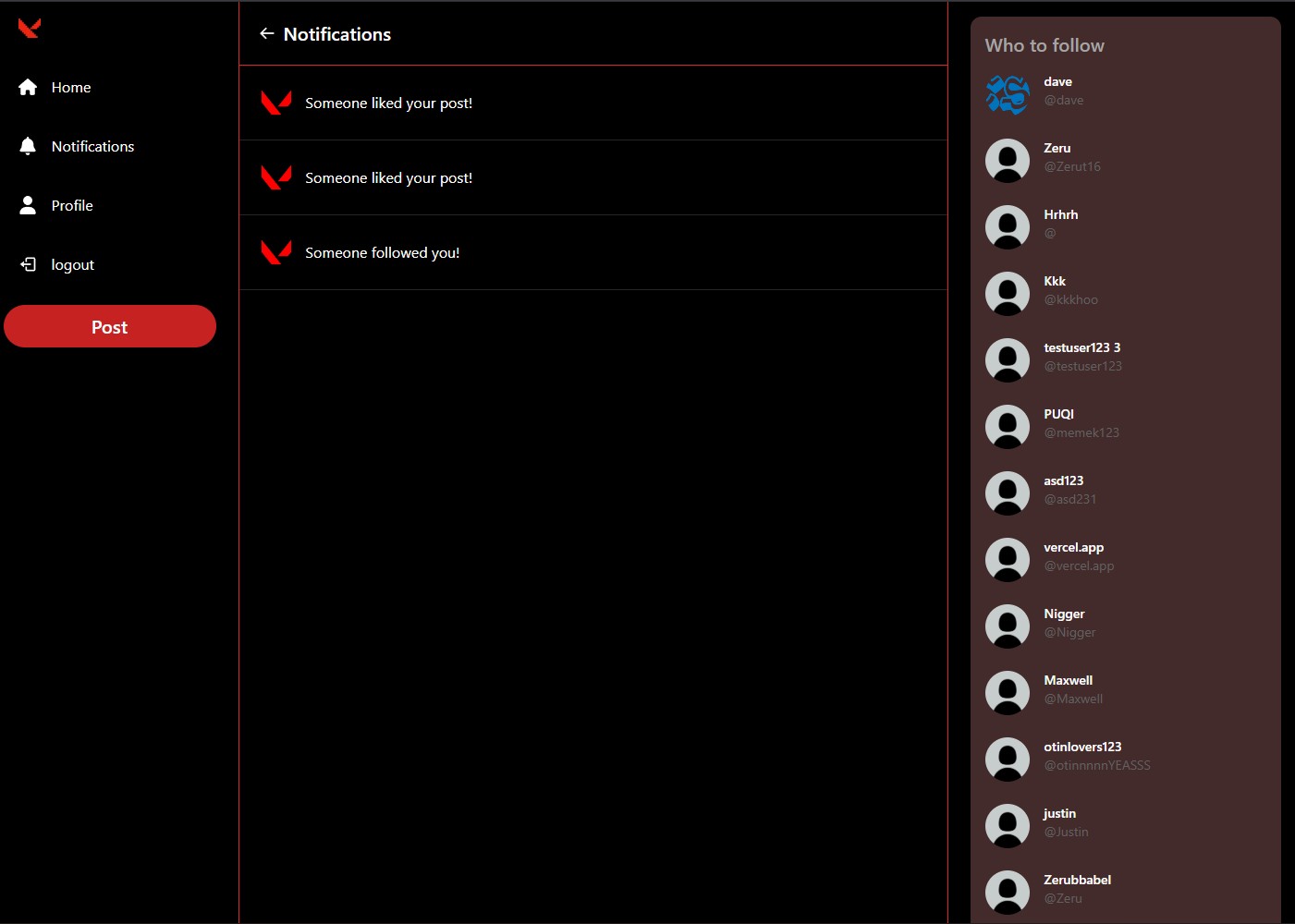Go back using the arrow beside Notifications
Viewport: 1295px width, 924px height.
tap(267, 34)
